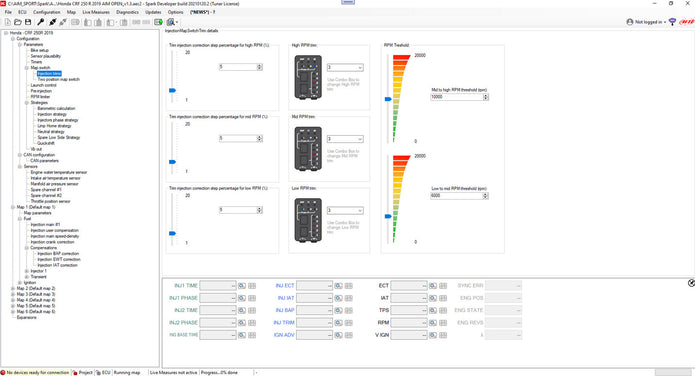Click the graph icon beside INJ1 TIME

tap(242, 286)
